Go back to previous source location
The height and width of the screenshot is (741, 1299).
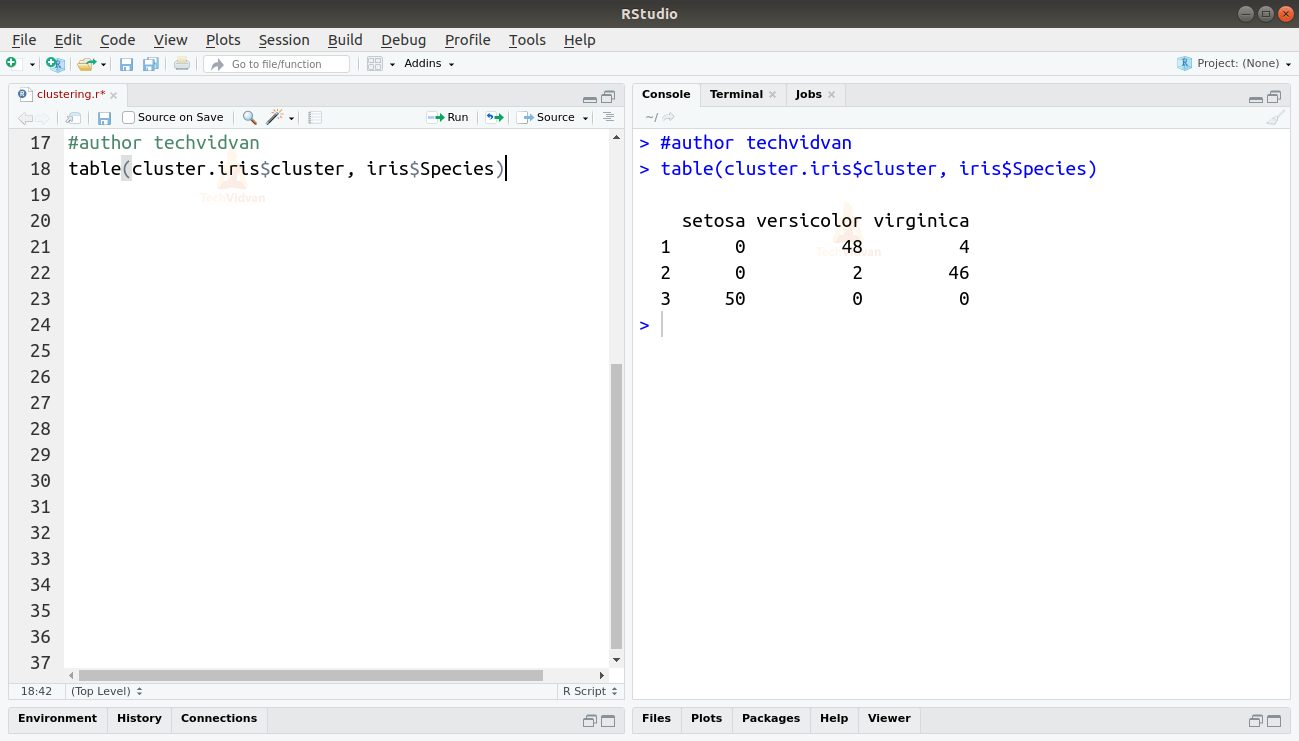tap(24, 118)
